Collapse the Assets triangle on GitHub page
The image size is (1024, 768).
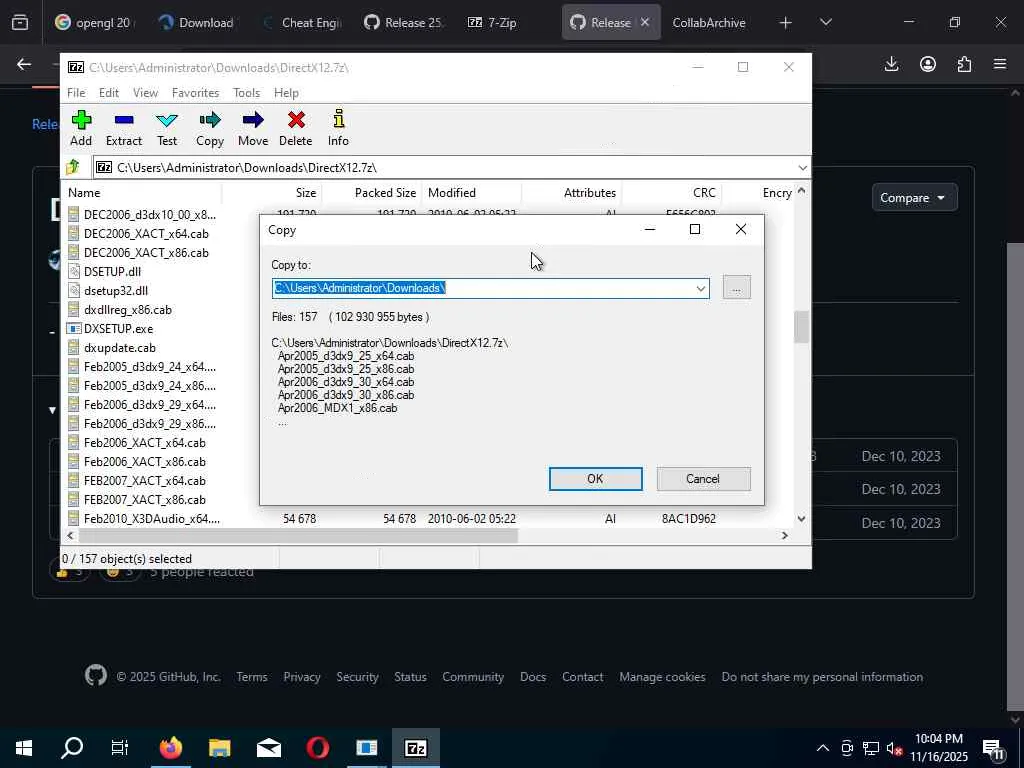point(52,410)
